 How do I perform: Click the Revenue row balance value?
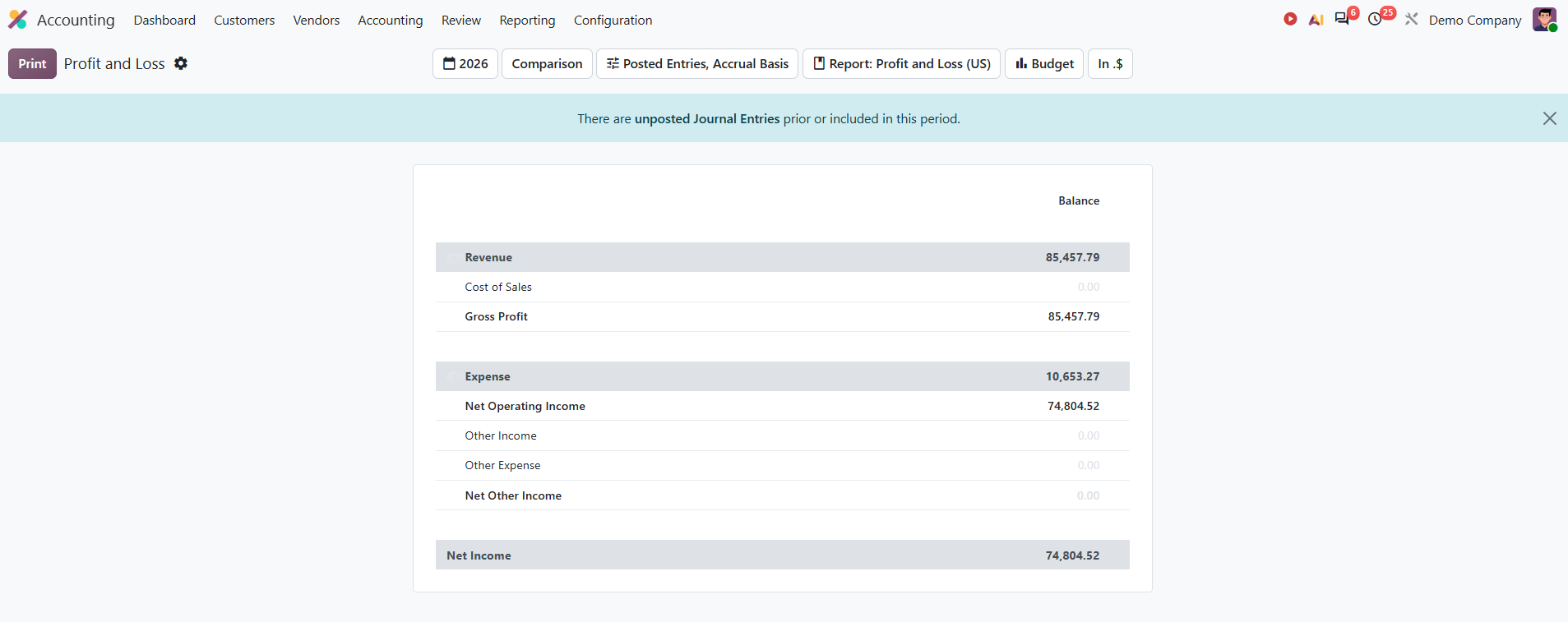click(1072, 257)
